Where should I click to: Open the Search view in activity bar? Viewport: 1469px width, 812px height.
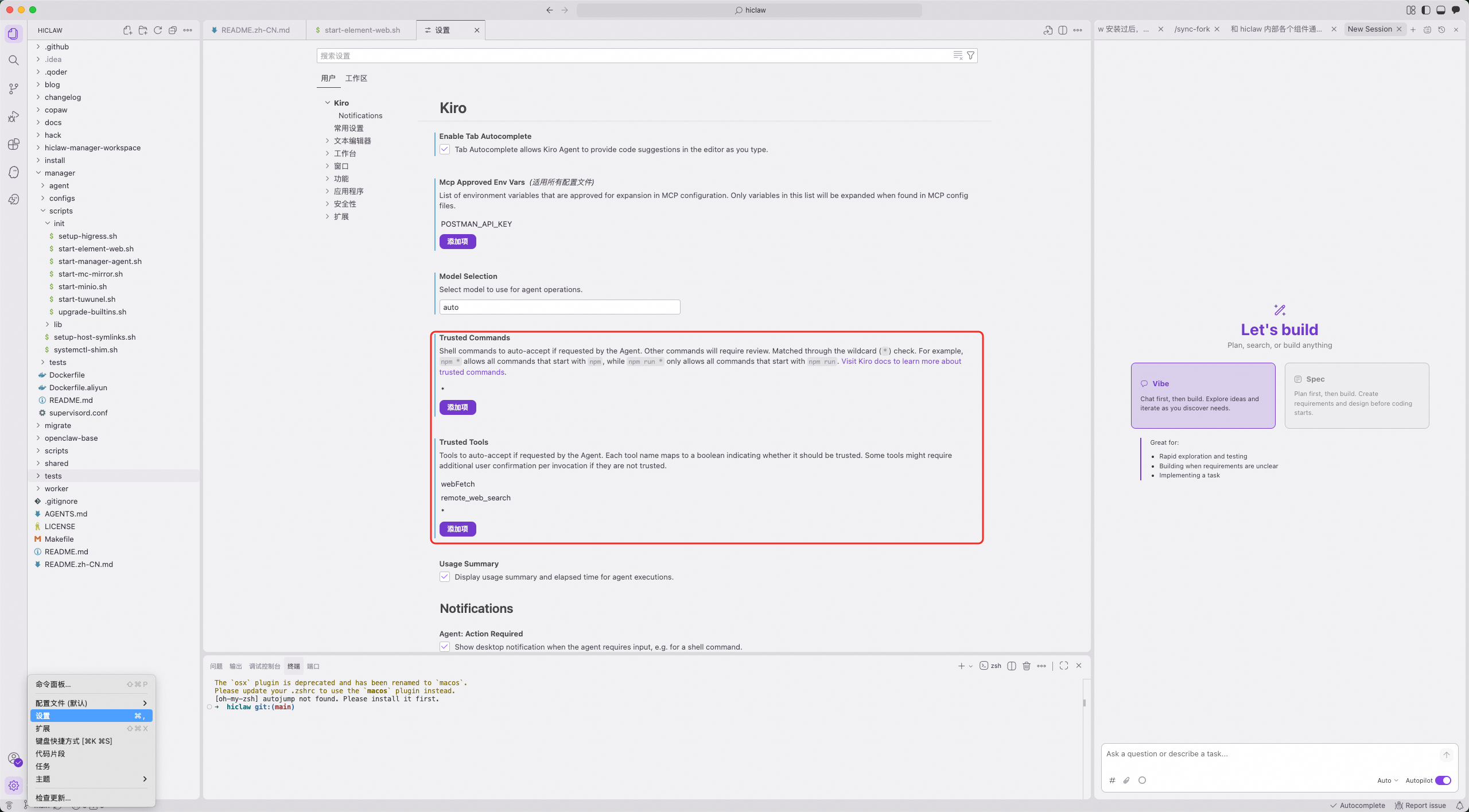pos(14,60)
